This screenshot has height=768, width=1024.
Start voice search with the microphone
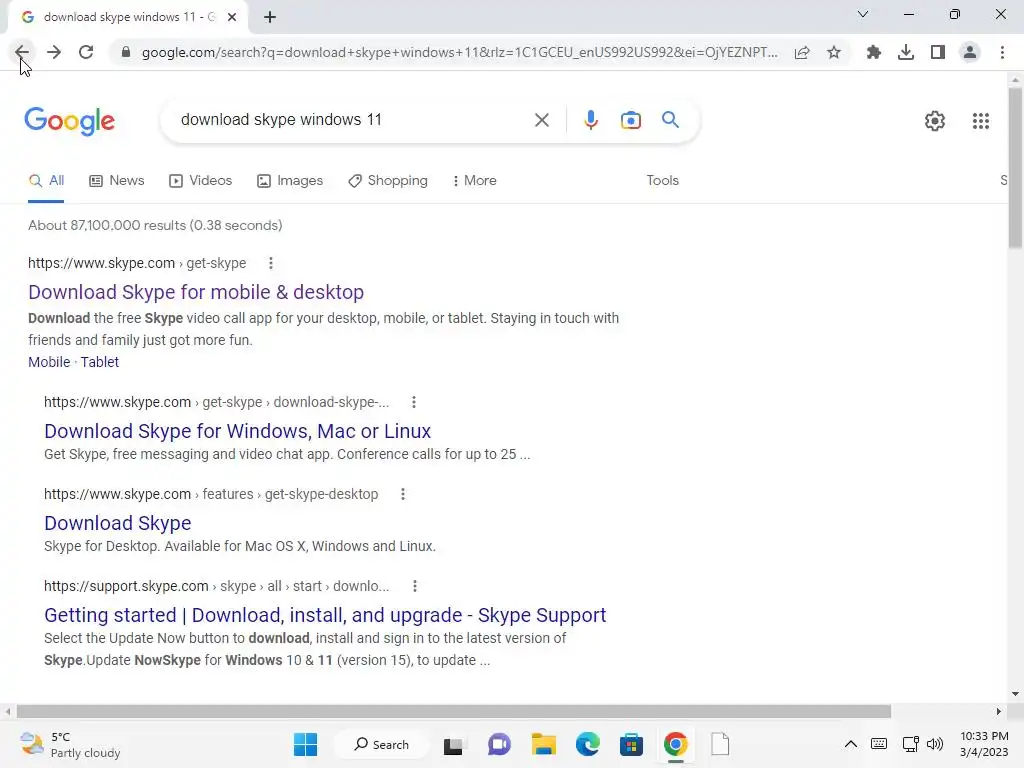(x=591, y=120)
